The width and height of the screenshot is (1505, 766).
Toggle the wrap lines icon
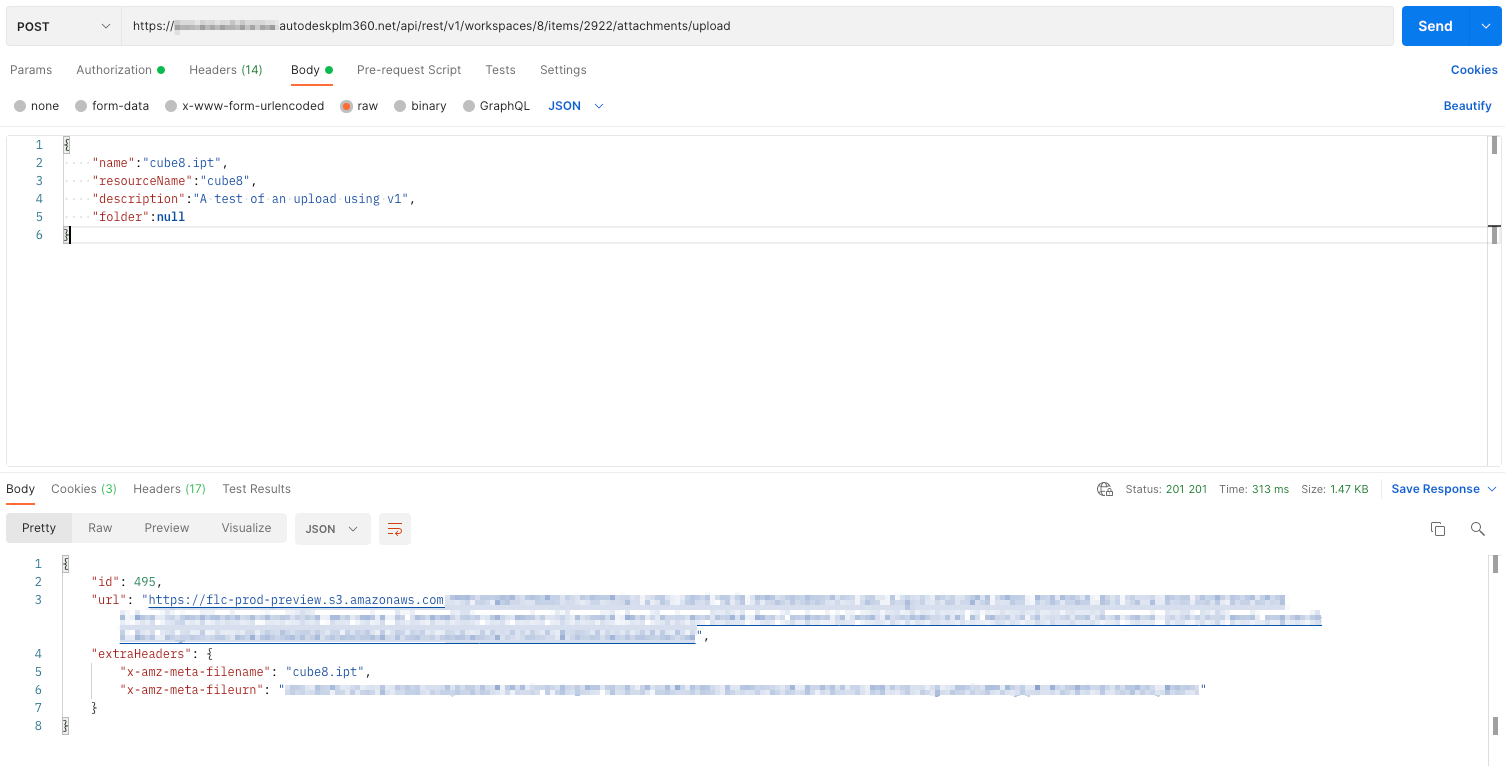tap(395, 529)
